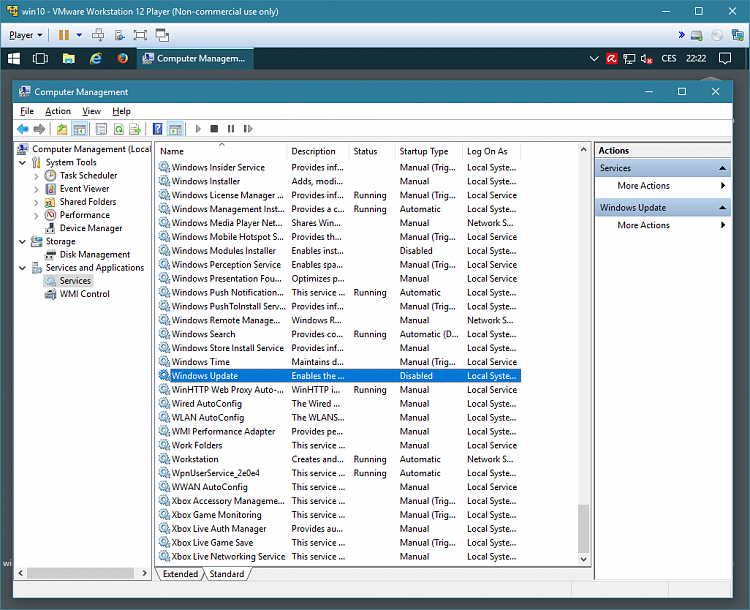Click the VMware CD/DVD drive icon

click(717, 35)
